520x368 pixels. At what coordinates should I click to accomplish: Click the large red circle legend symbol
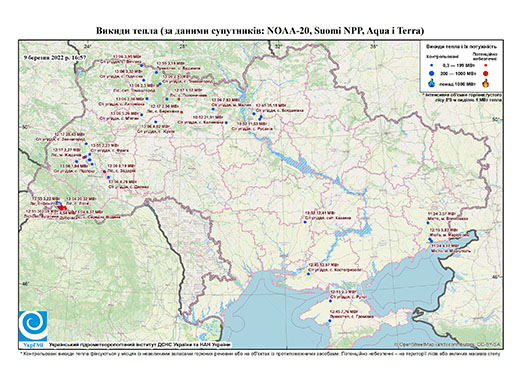tap(486, 73)
